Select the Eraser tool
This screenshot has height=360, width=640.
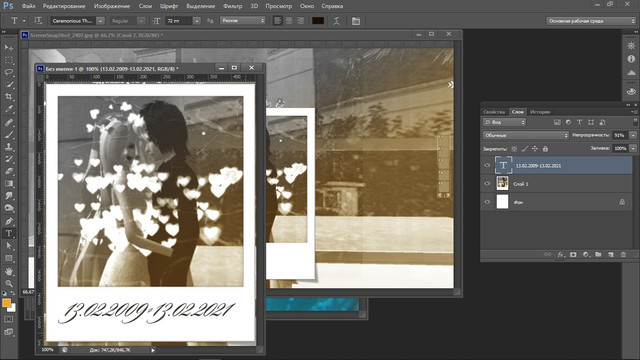[9, 171]
